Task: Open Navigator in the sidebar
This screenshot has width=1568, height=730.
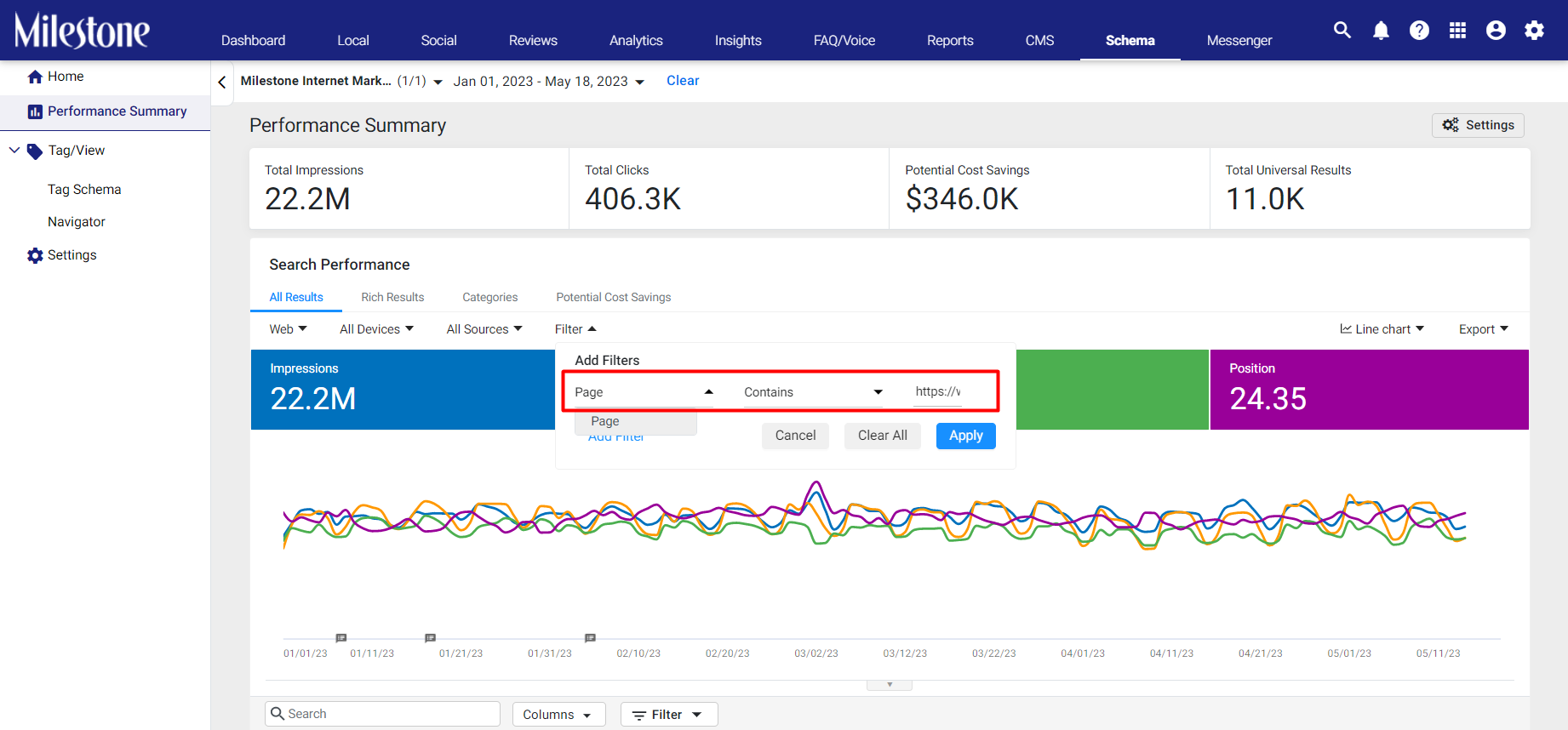Action: click(x=77, y=222)
